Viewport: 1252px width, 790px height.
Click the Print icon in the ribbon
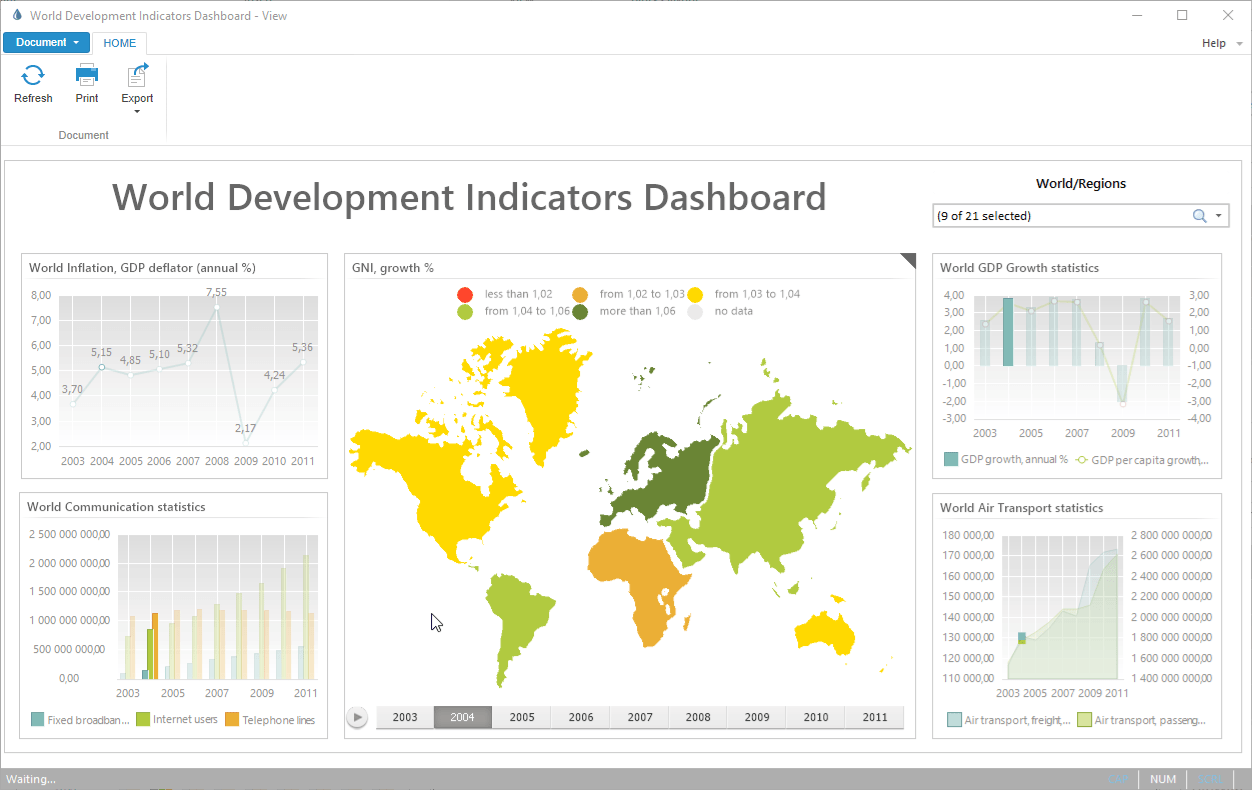[x=87, y=76]
